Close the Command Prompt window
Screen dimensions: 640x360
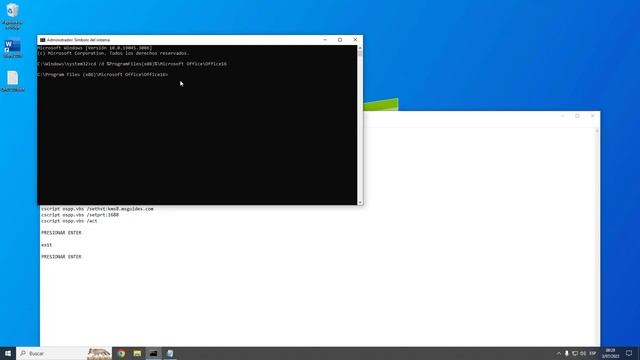[355, 40]
